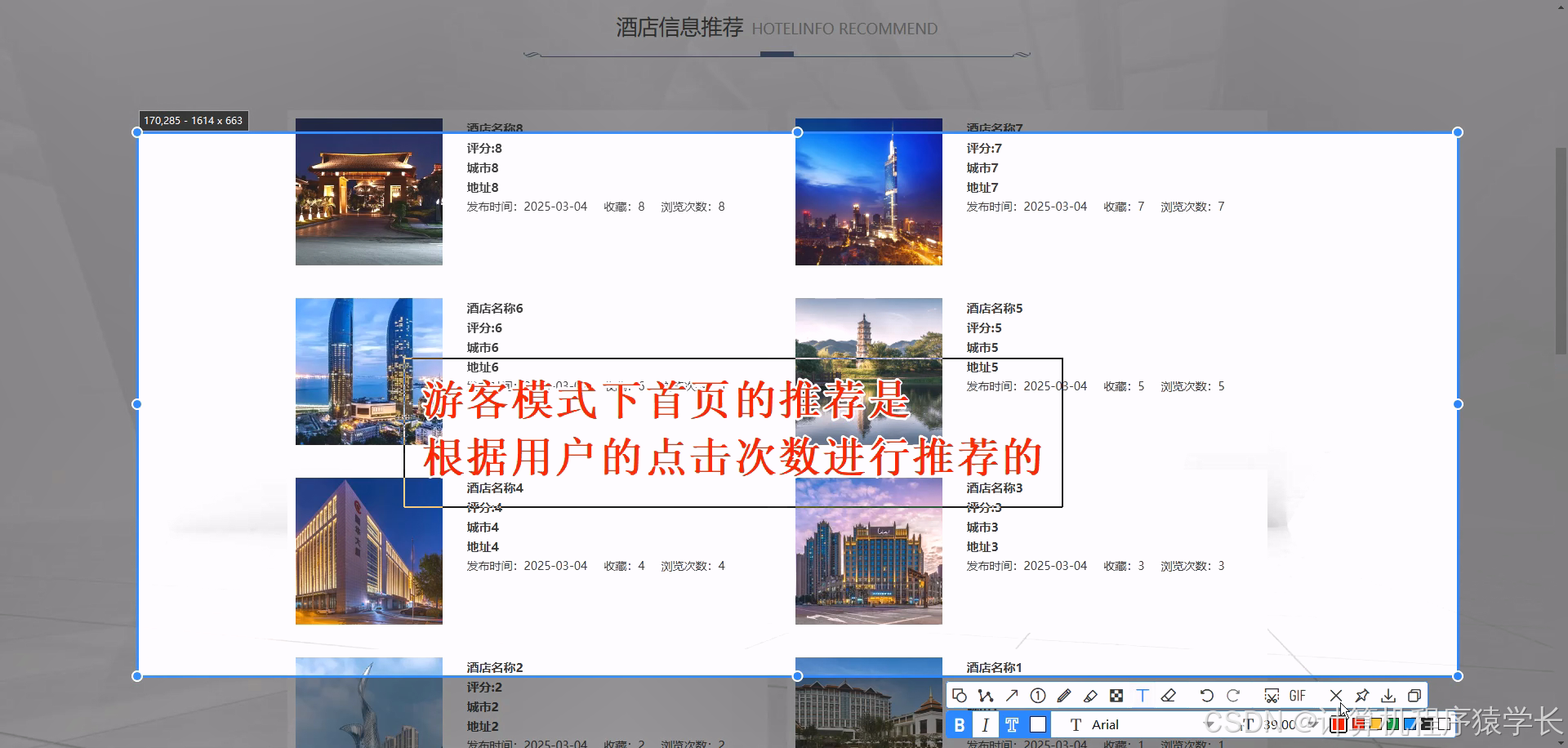Select the mosaic blur tool
The height and width of the screenshot is (748, 1568).
[1116, 696]
